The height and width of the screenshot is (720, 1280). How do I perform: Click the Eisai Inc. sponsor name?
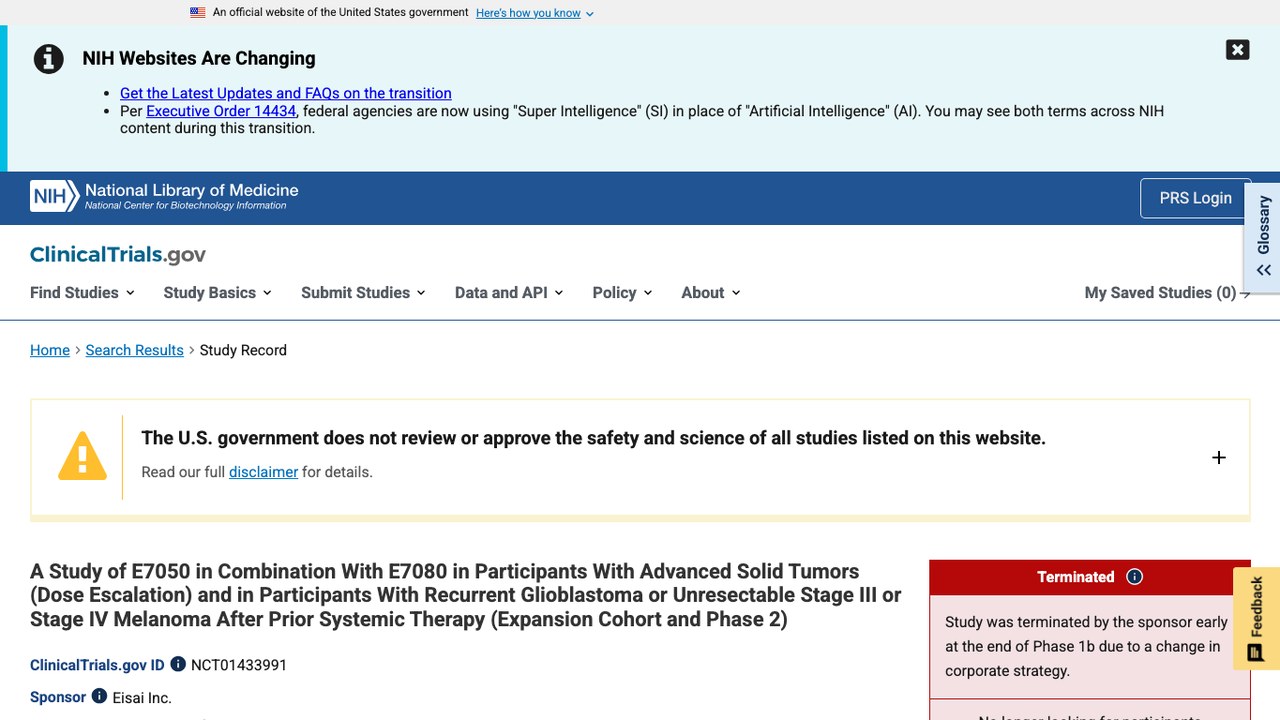tap(142, 698)
